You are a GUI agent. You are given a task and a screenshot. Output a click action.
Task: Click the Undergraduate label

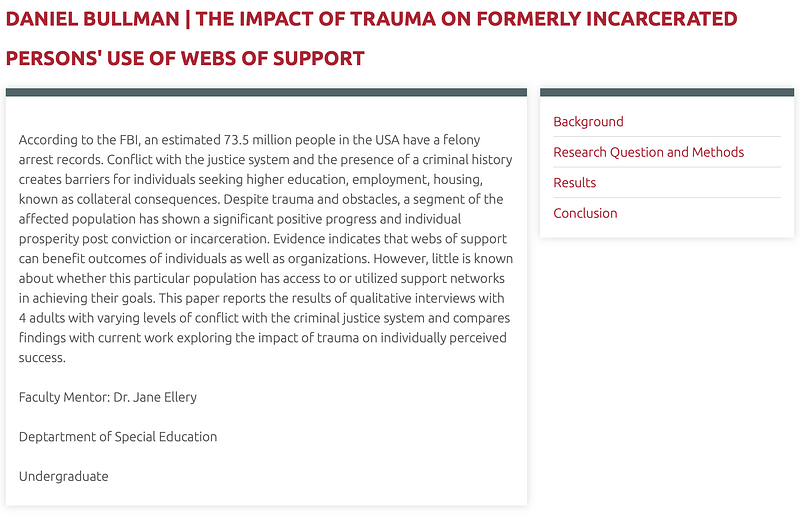[x=63, y=476]
